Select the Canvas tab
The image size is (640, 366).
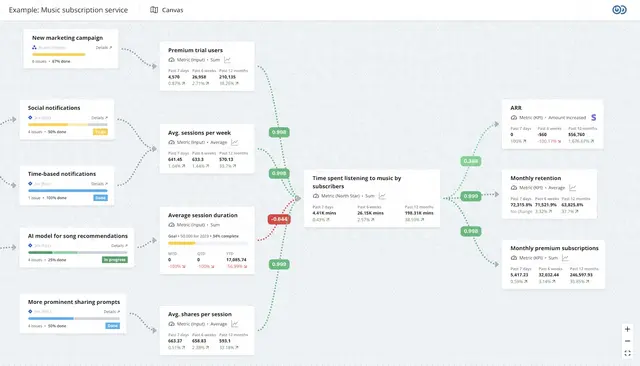tap(167, 10)
